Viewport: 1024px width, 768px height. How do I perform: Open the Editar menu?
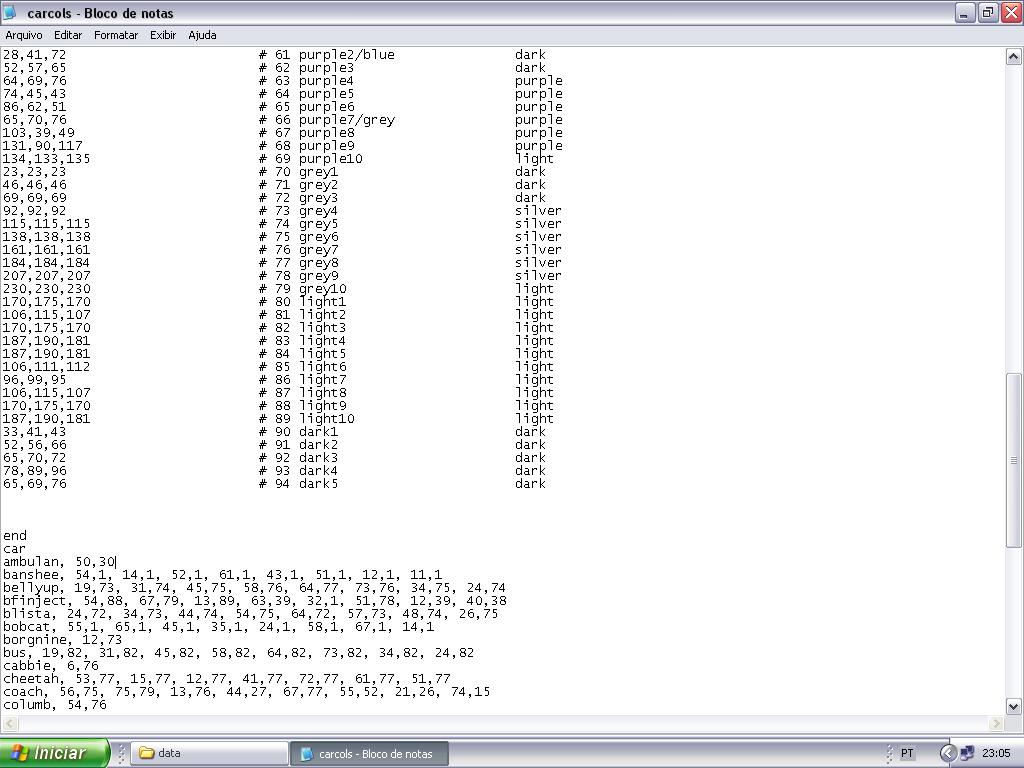(x=68, y=35)
